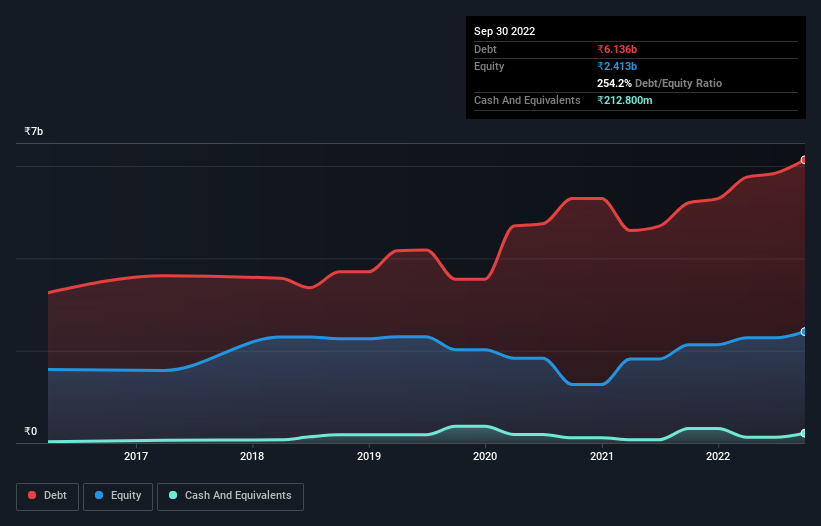Click the 2017 x-axis label
The image size is (821, 526).
click(136, 456)
